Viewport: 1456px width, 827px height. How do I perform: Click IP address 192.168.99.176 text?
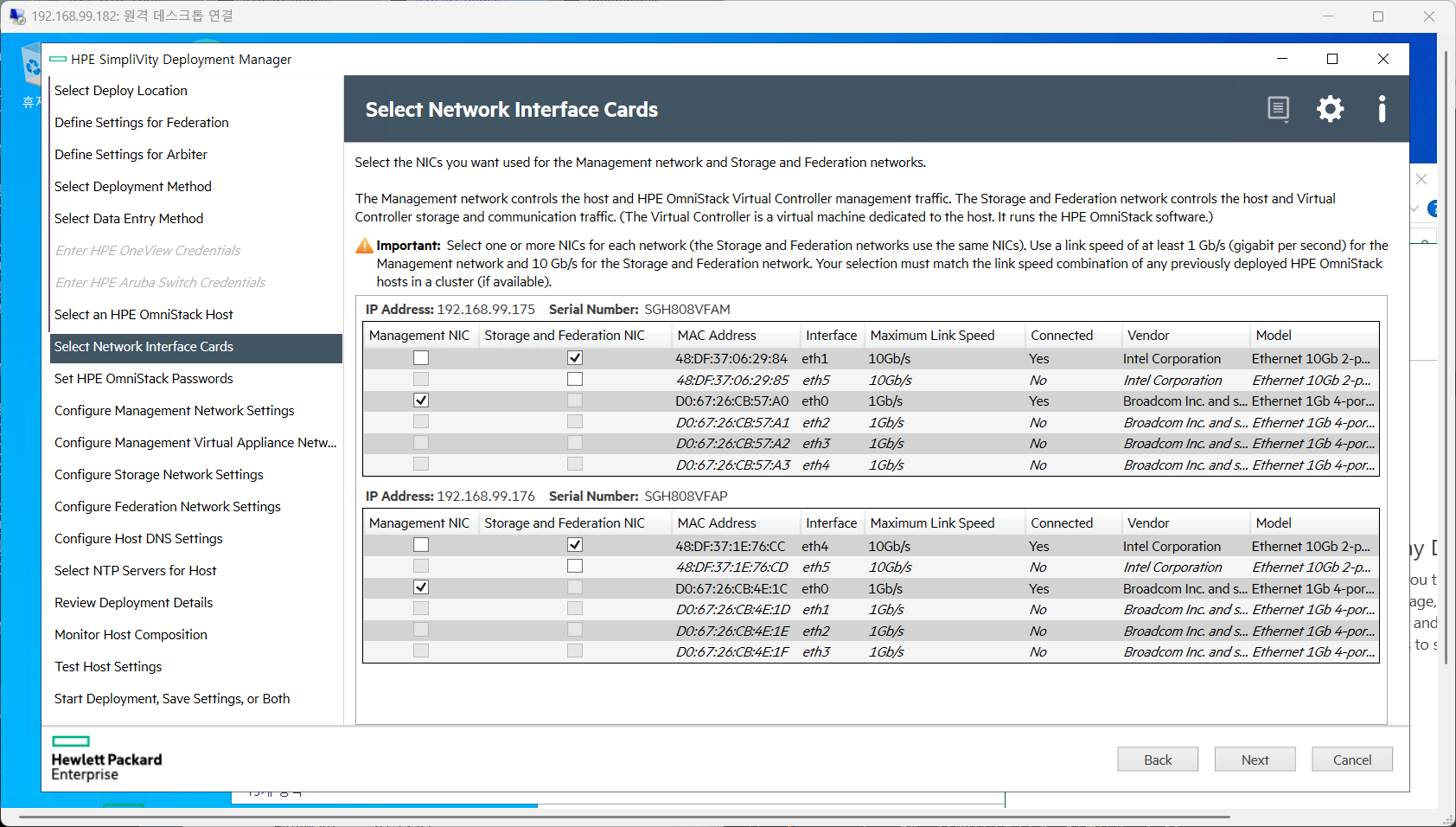(486, 497)
